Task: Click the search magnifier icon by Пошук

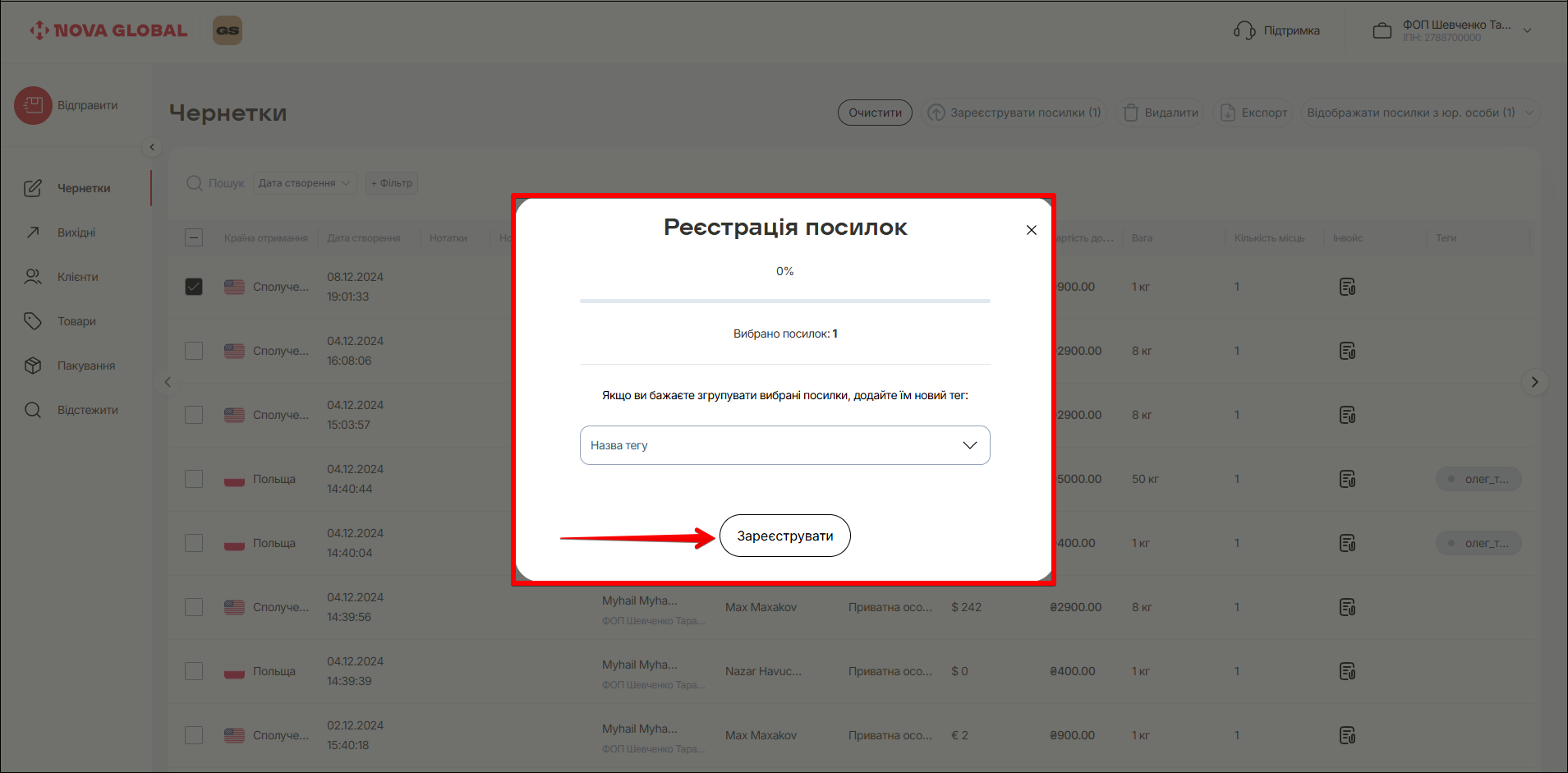Action: [195, 183]
